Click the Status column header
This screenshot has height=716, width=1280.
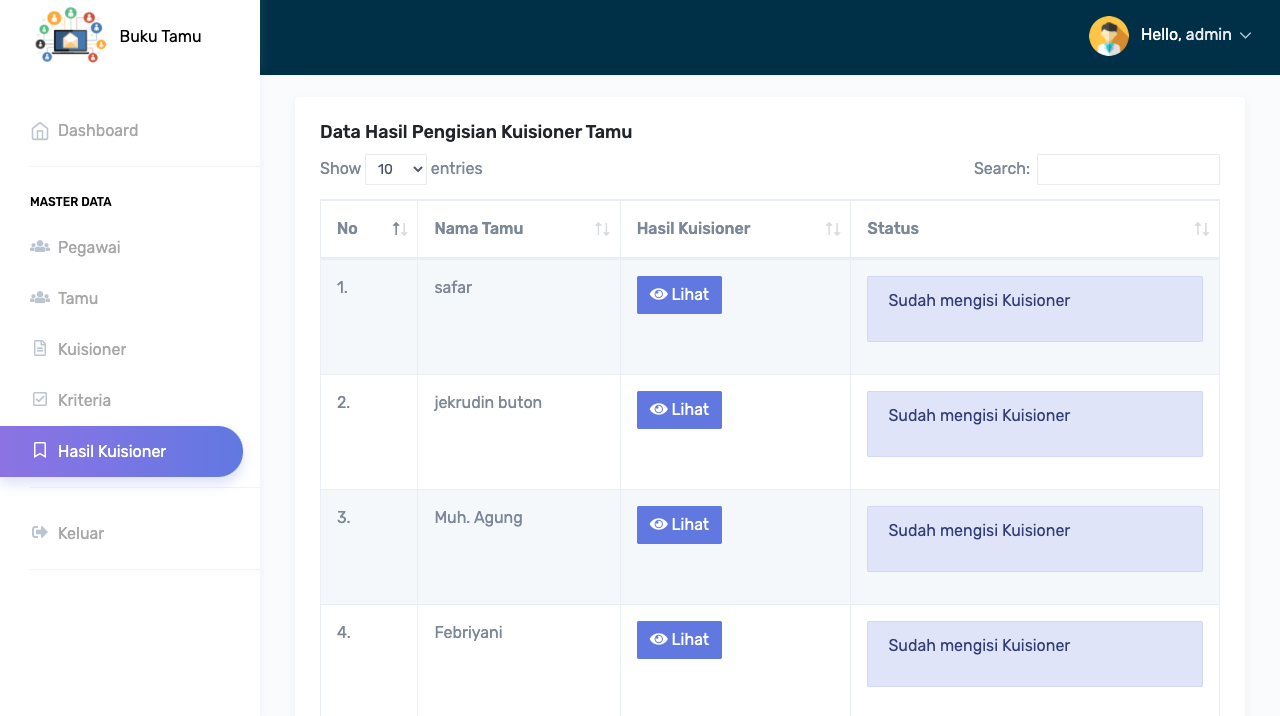[1035, 229]
